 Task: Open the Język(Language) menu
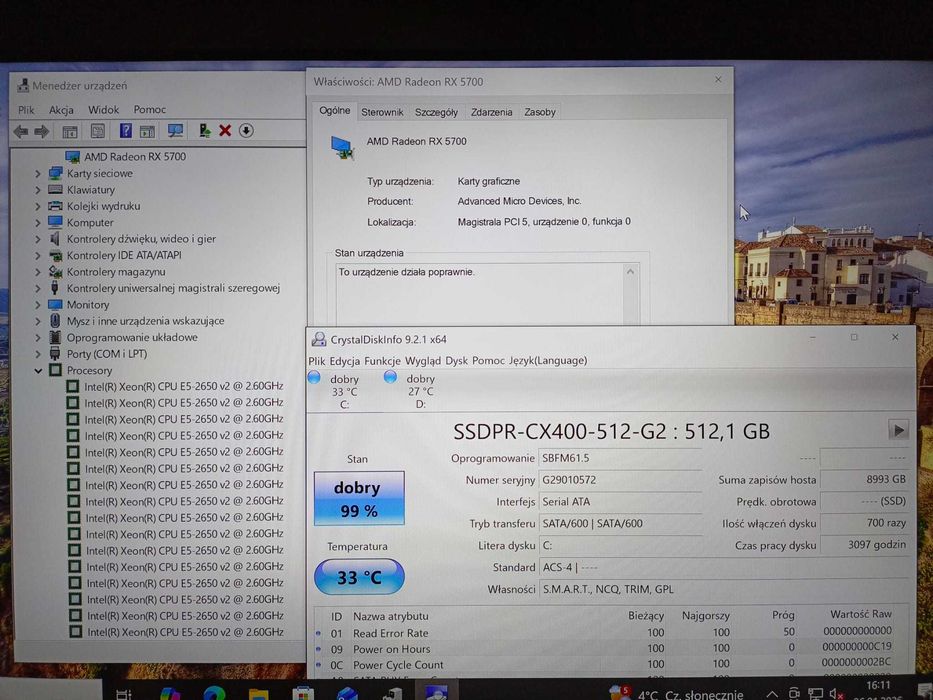point(547,361)
